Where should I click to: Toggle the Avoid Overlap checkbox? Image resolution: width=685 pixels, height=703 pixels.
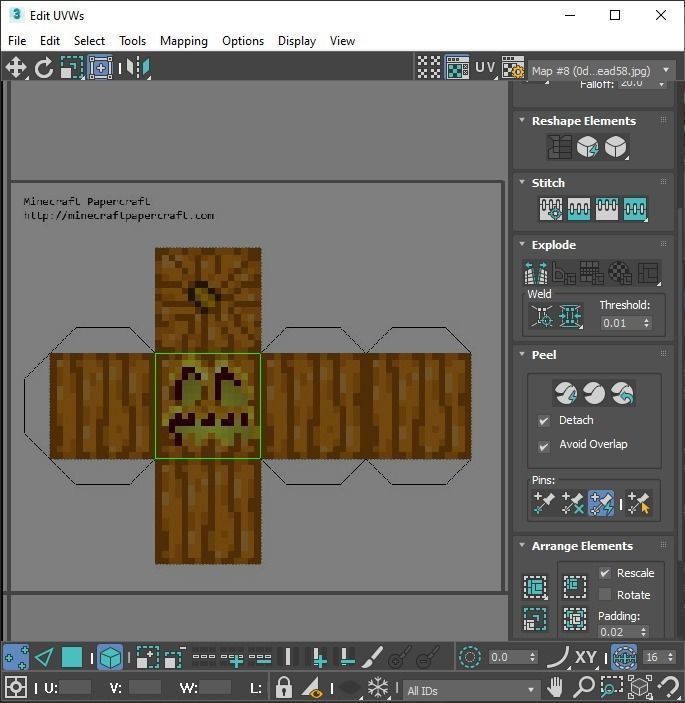coord(544,447)
